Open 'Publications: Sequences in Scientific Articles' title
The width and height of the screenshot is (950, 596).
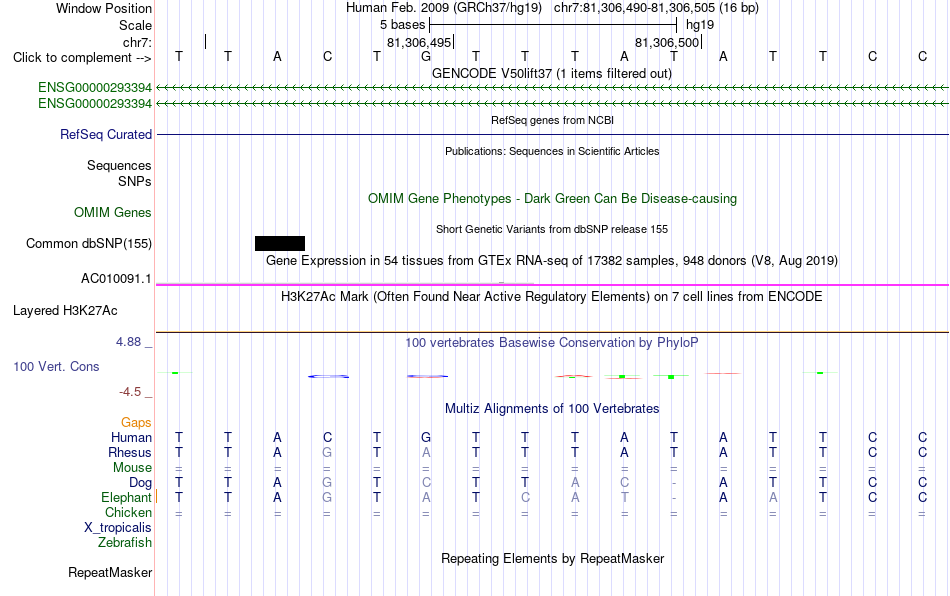552,151
